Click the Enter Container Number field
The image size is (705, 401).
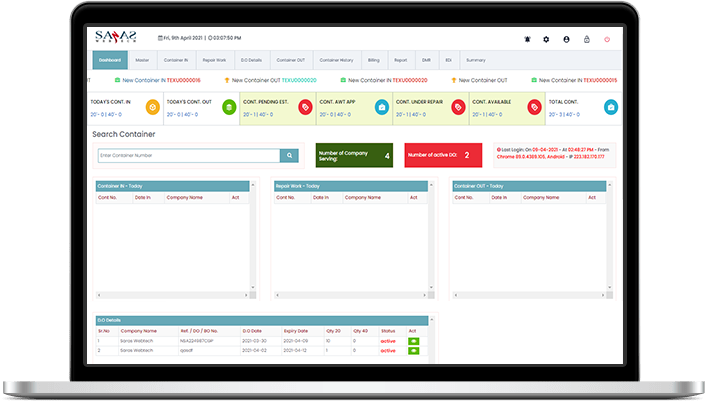187,156
